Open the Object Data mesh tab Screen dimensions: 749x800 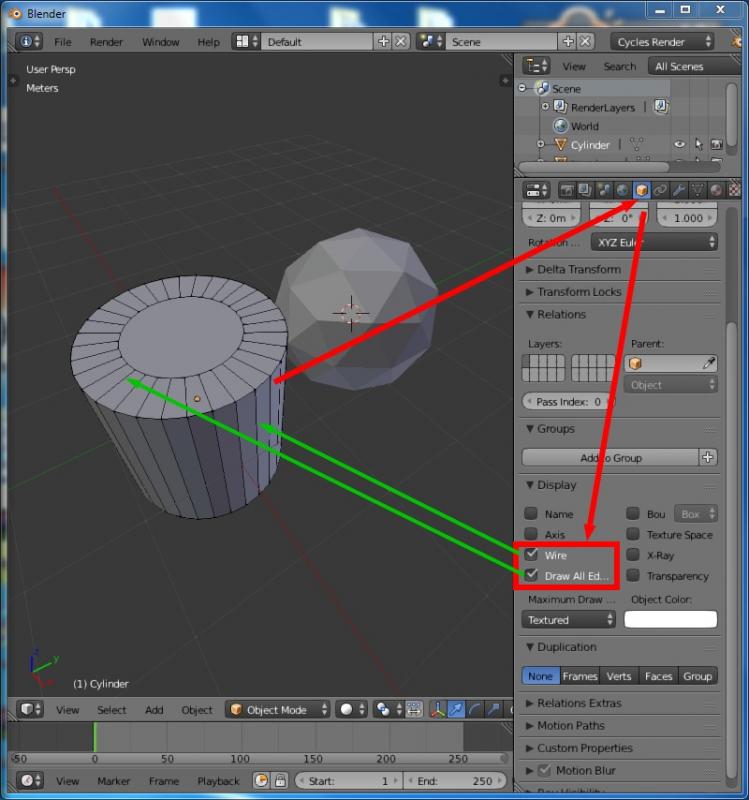click(697, 190)
